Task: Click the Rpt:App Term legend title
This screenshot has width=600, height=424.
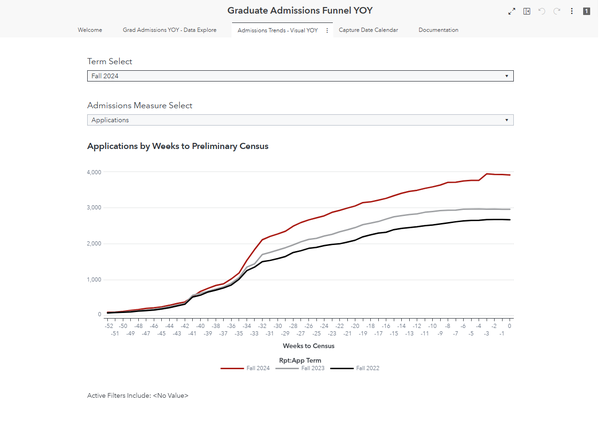Action: (300, 360)
